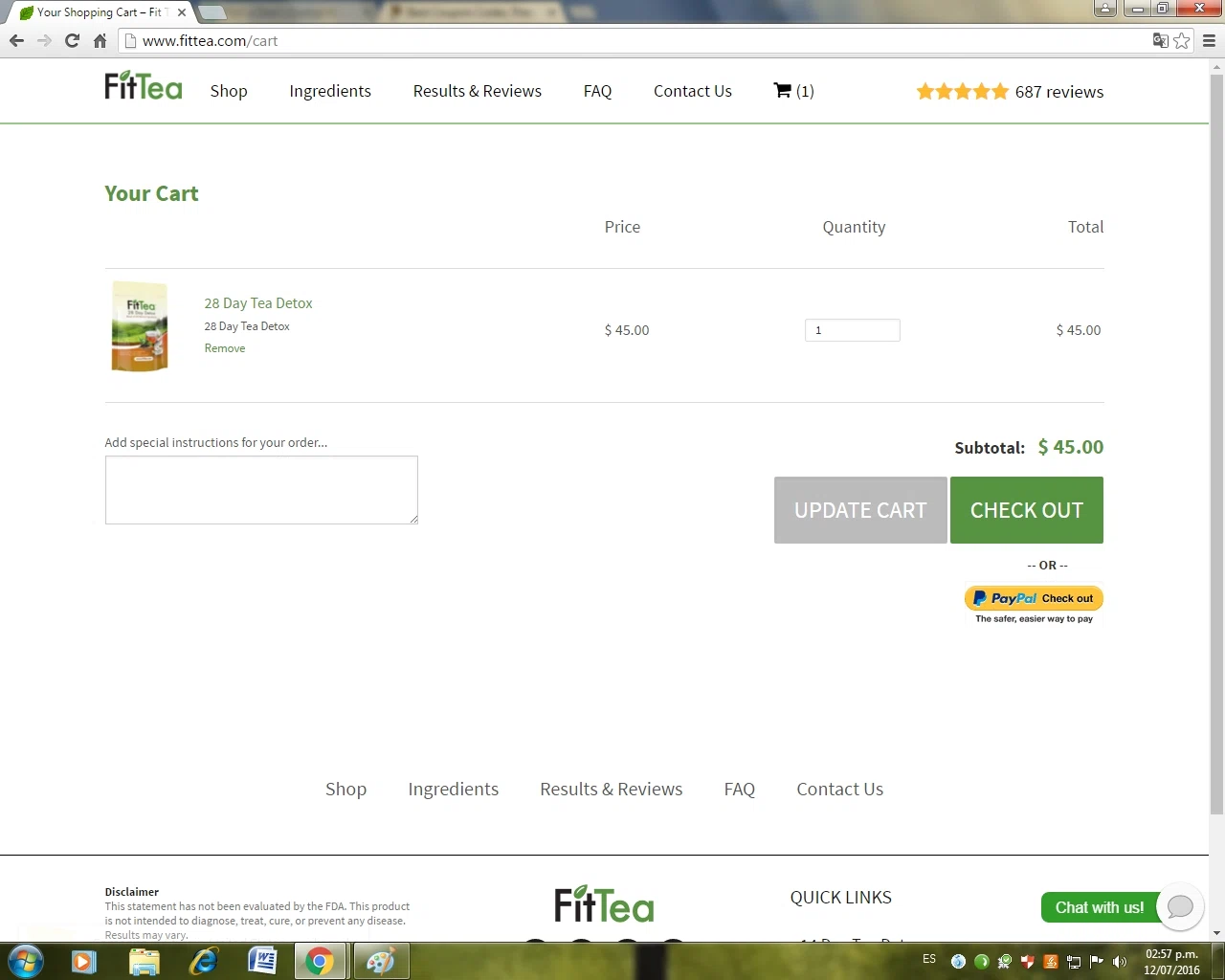Click the QUICK LINKS footer heading

coord(841,898)
